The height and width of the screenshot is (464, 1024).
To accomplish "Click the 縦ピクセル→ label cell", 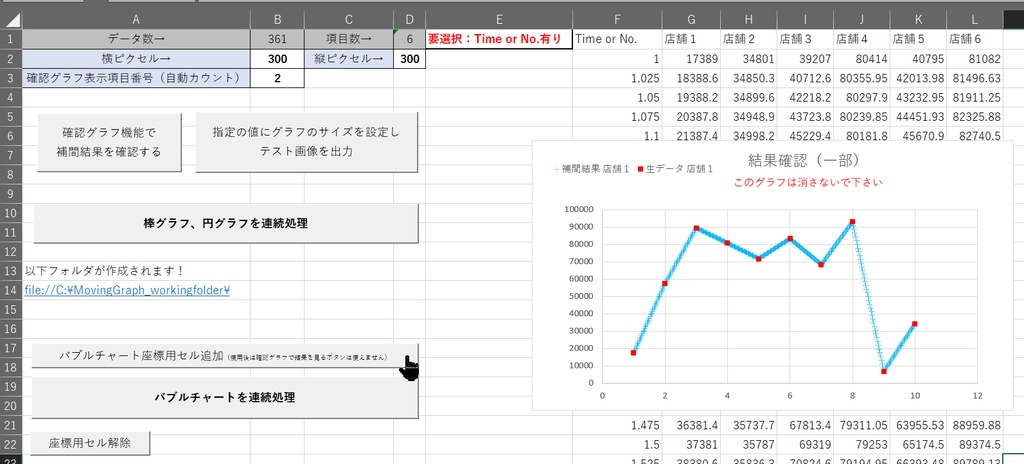I will 349,59.
